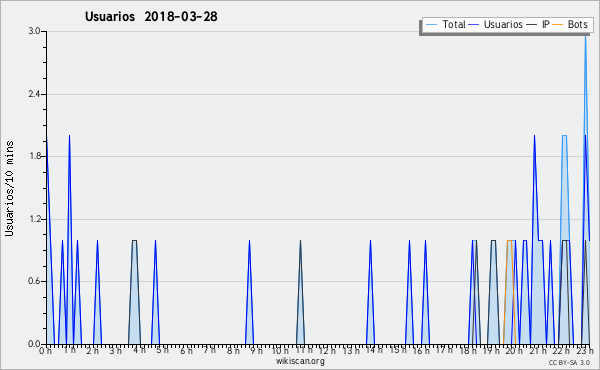Click the 5 h x-axis tick label
600x370 pixels.
[x=163, y=350]
